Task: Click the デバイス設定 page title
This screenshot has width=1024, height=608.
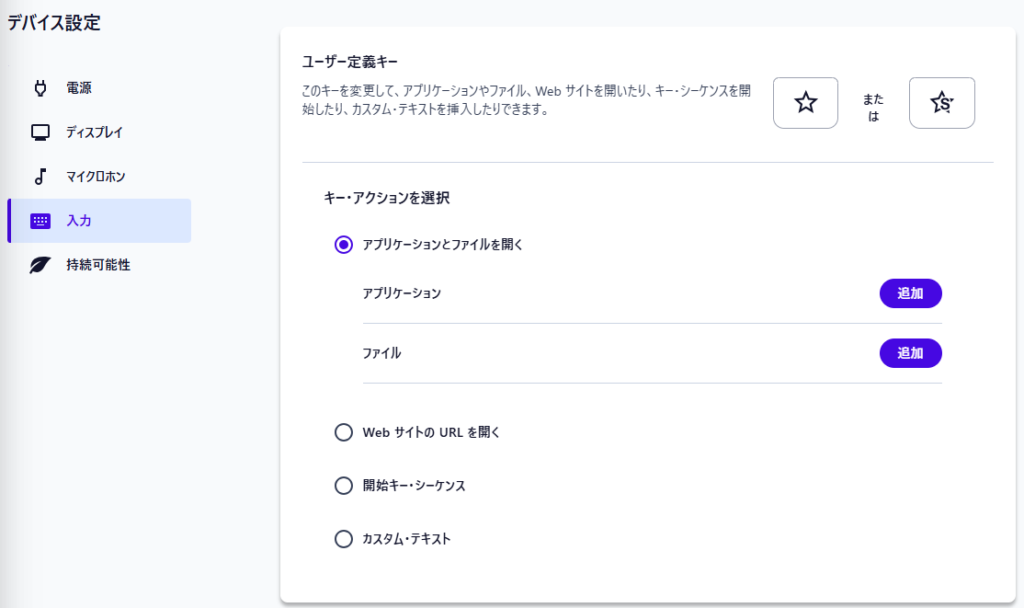Action: click(54, 23)
